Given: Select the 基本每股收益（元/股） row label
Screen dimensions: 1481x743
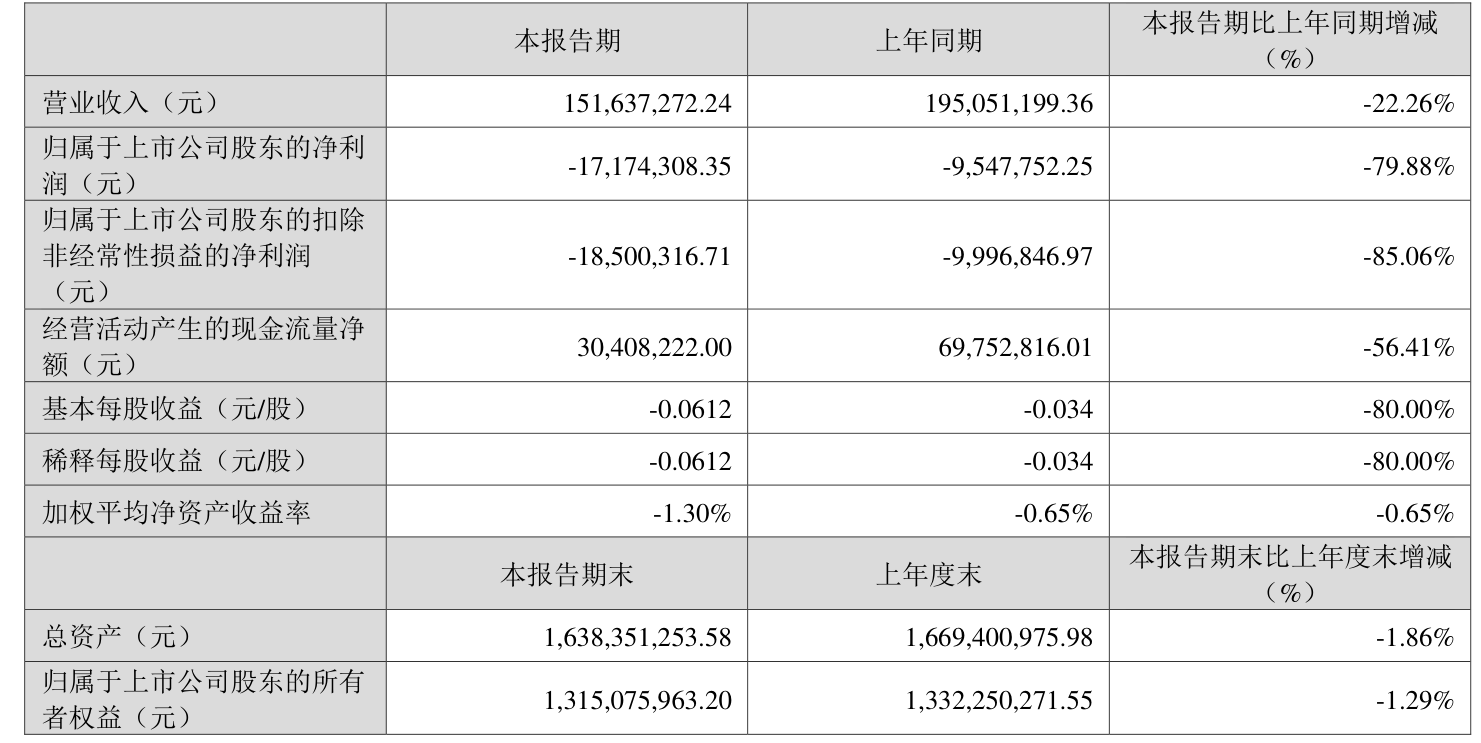Looking at the screenshot, I should coord(174,409).
